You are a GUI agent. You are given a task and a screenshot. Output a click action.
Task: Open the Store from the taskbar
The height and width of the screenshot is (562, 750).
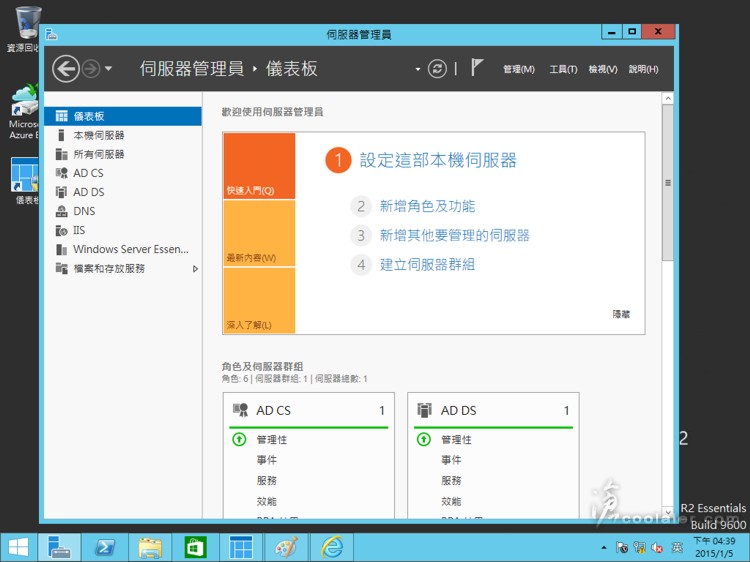[x=195, y=547]
